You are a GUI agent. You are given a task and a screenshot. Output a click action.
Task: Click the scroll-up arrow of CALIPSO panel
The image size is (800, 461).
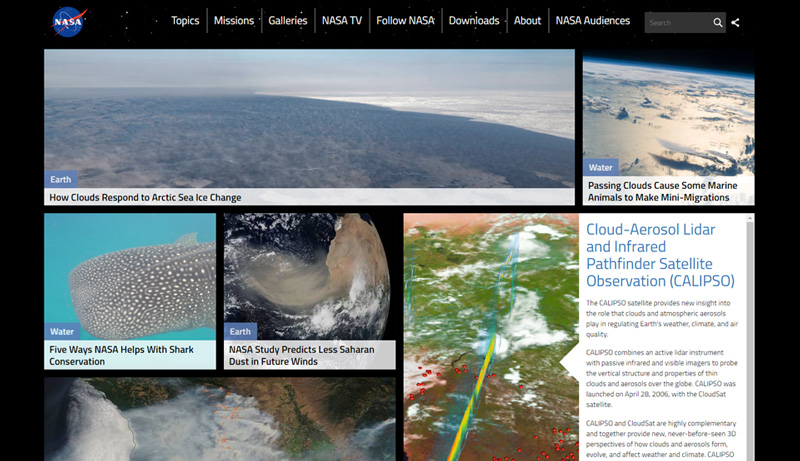click(749, 218)
